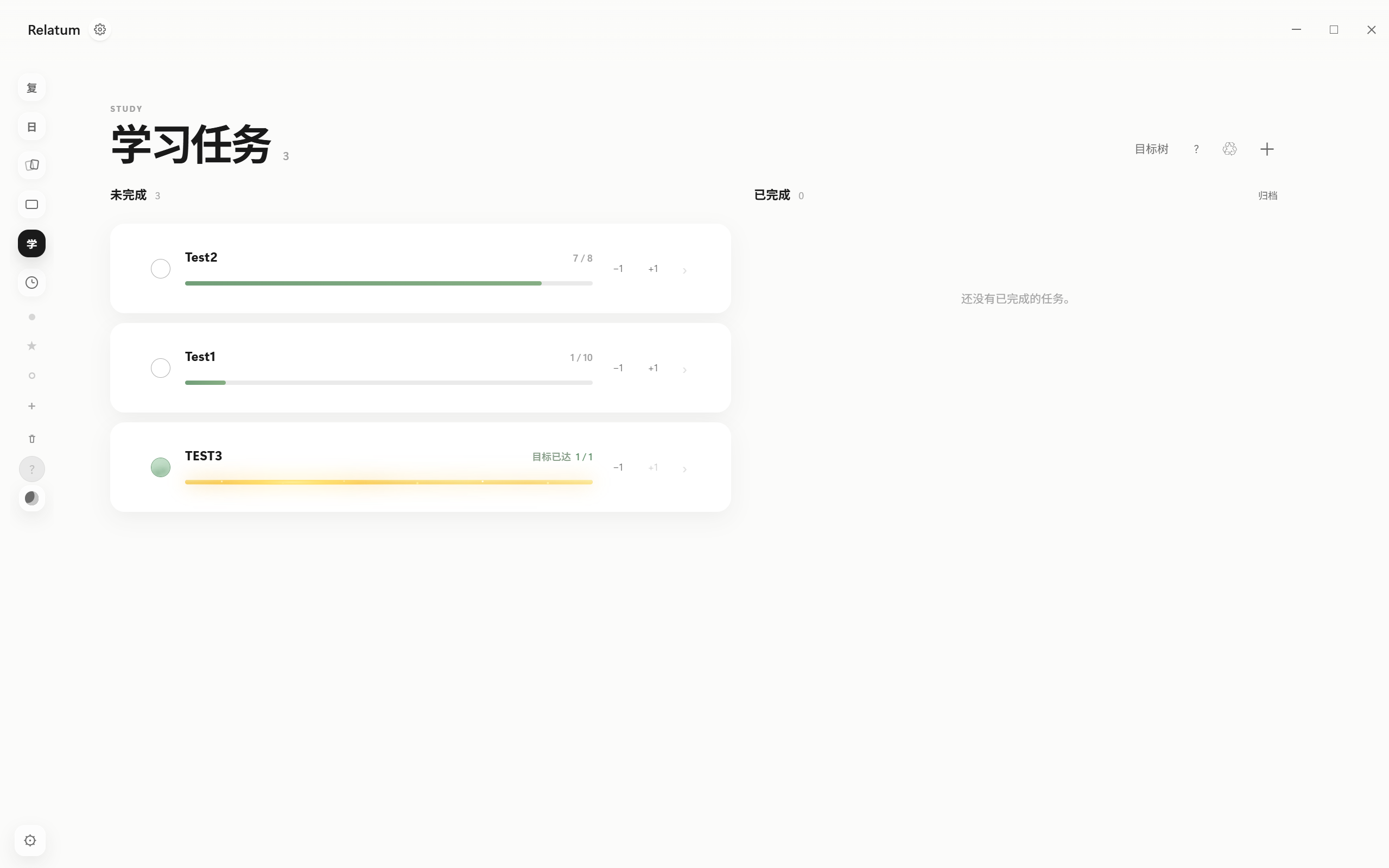Open the help question mark in header
The image size is (1389, 868).
coord(1196,149)
